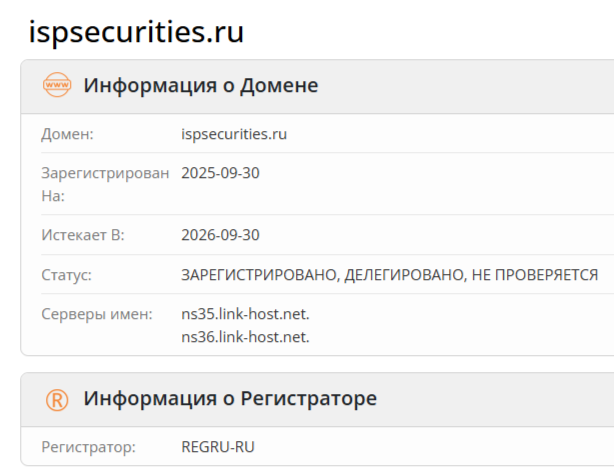Click the orange registrar R icon

coord(57,399)
